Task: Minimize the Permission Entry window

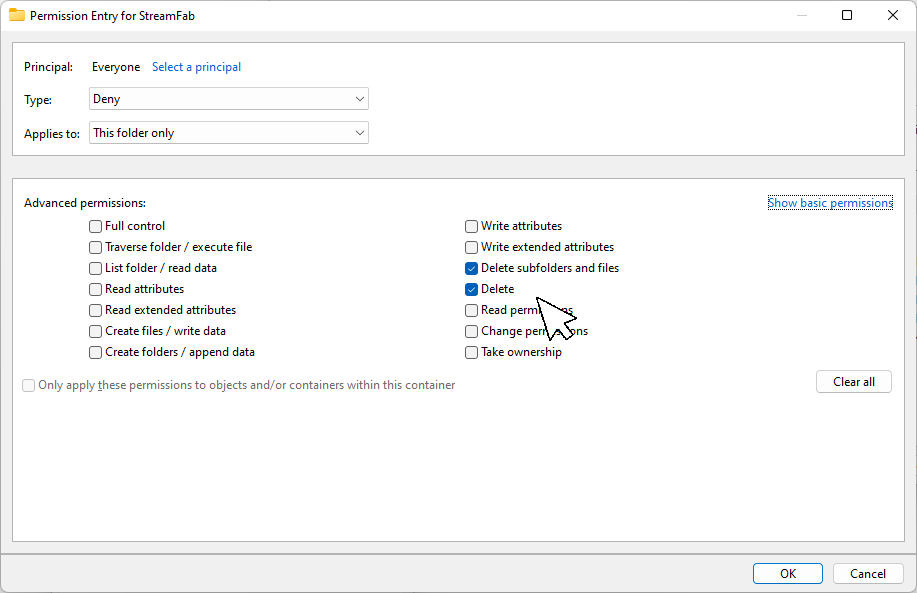Action: coord(801,15)
